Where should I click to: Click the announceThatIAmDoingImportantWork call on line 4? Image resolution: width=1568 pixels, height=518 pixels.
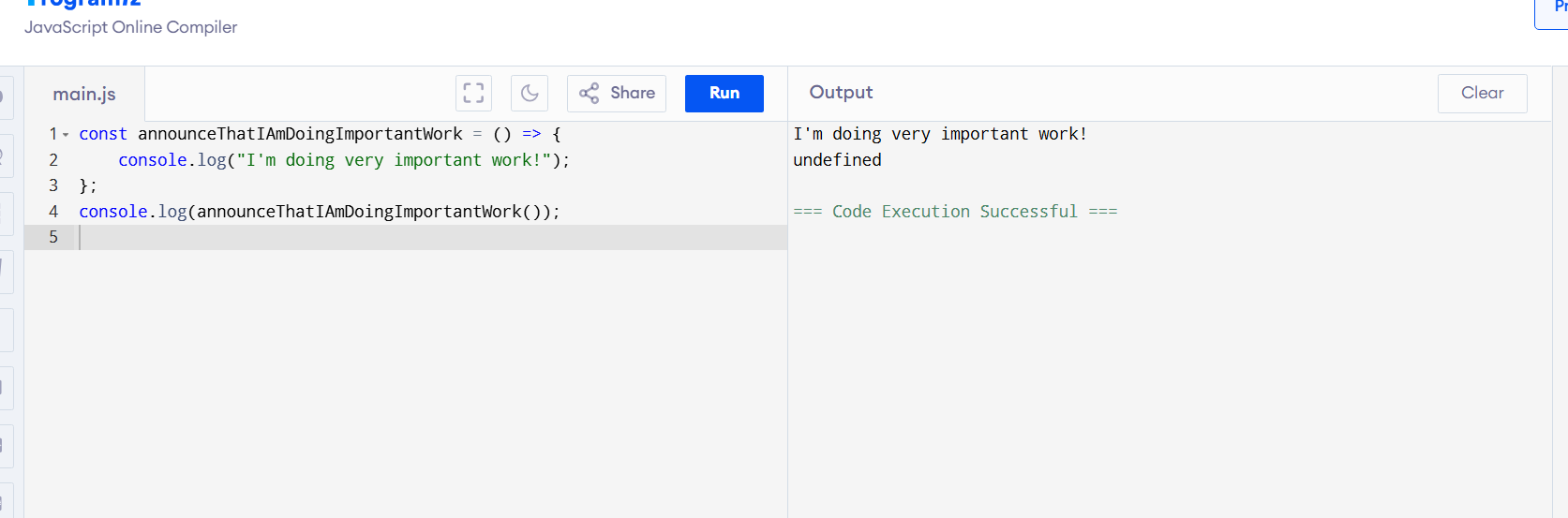coord(359,212)
